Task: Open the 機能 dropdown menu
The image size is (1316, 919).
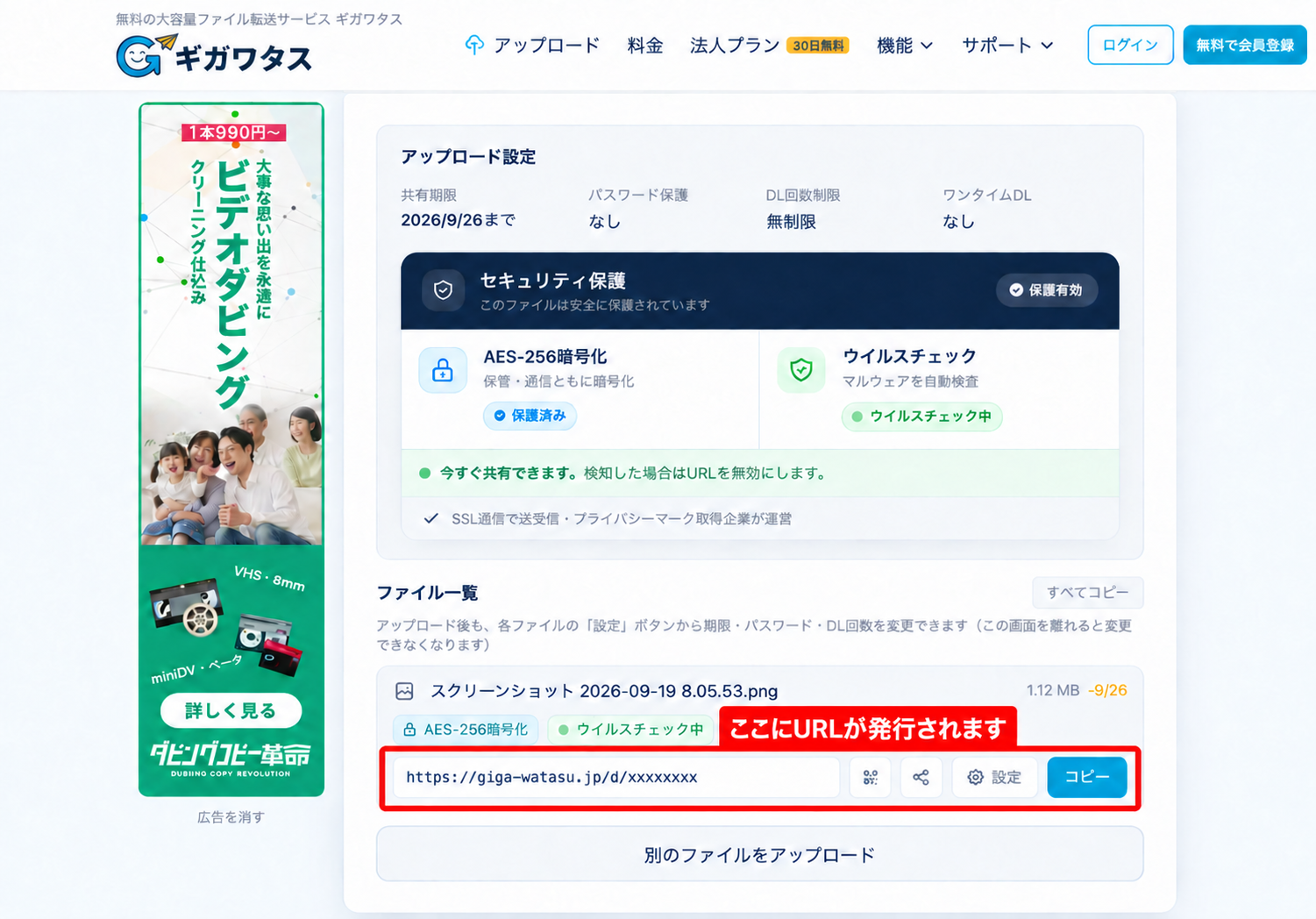Action: pyautogui.click(x=905, y=45)
